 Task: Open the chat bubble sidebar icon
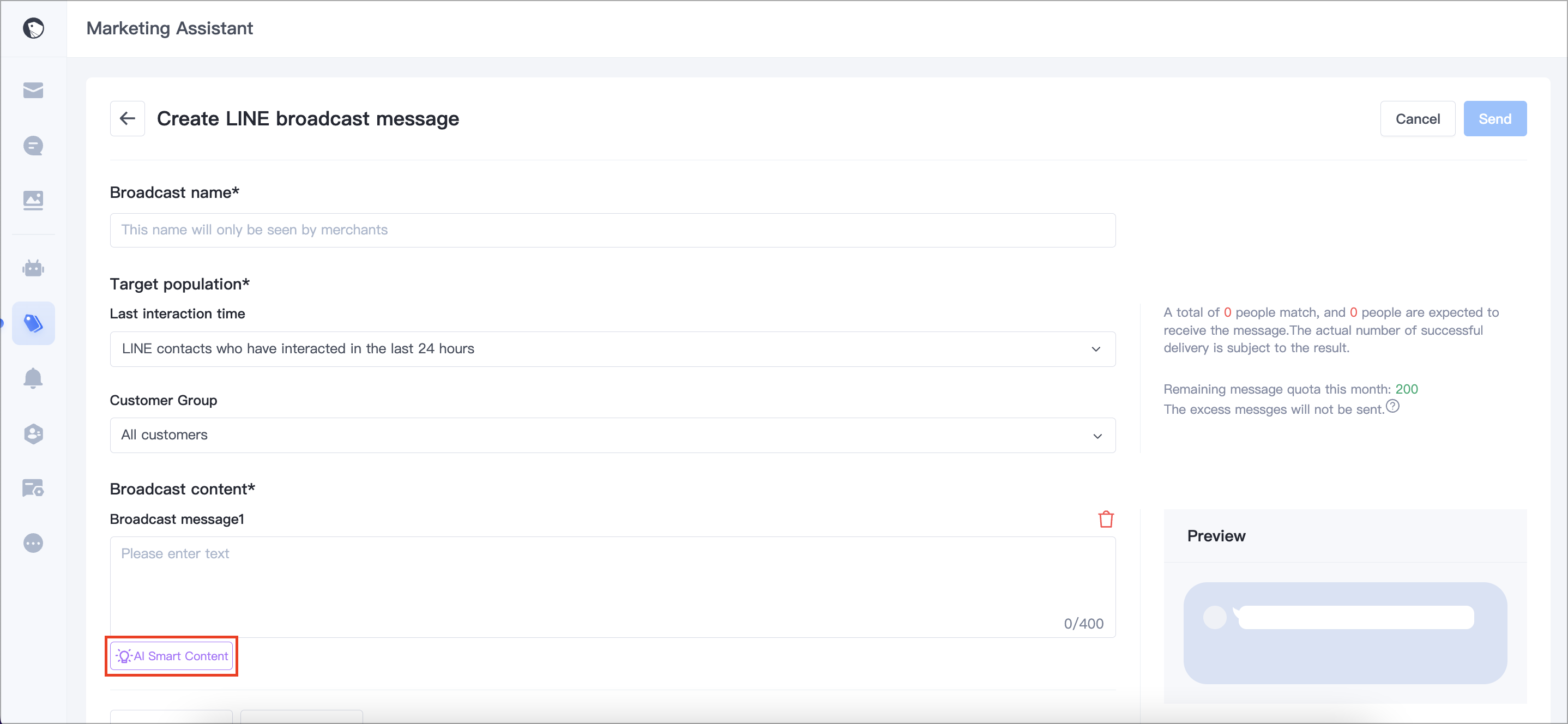tap(33, 146)
